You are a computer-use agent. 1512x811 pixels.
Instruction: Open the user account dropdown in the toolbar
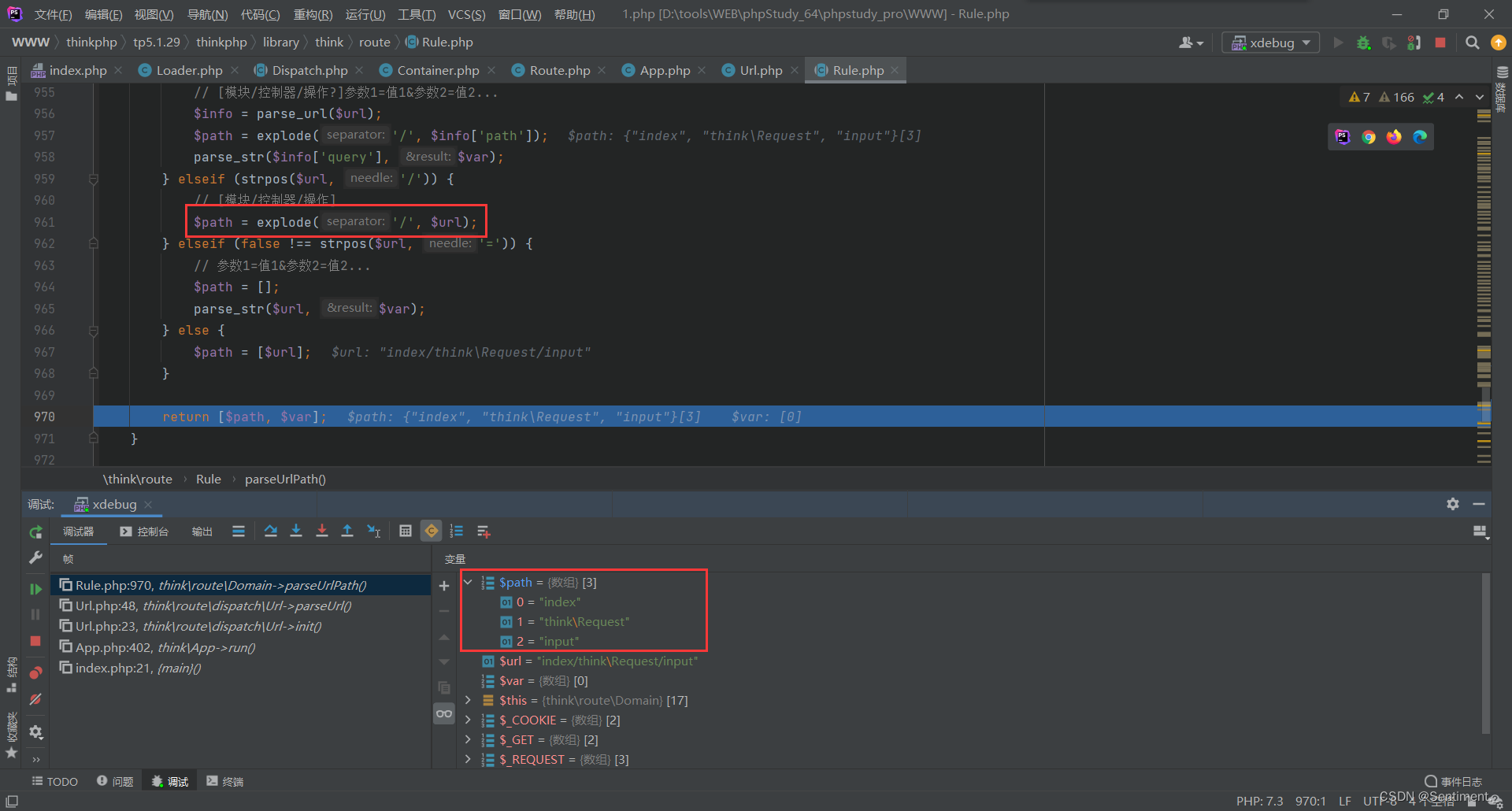[x=1191, y=43]
